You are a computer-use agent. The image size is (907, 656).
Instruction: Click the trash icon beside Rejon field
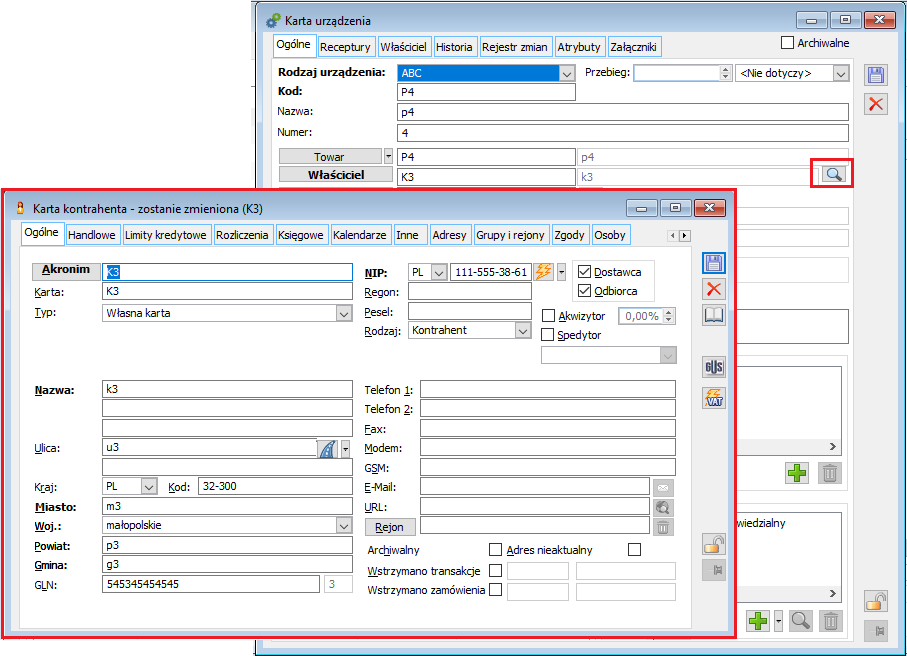coord(663,527)
